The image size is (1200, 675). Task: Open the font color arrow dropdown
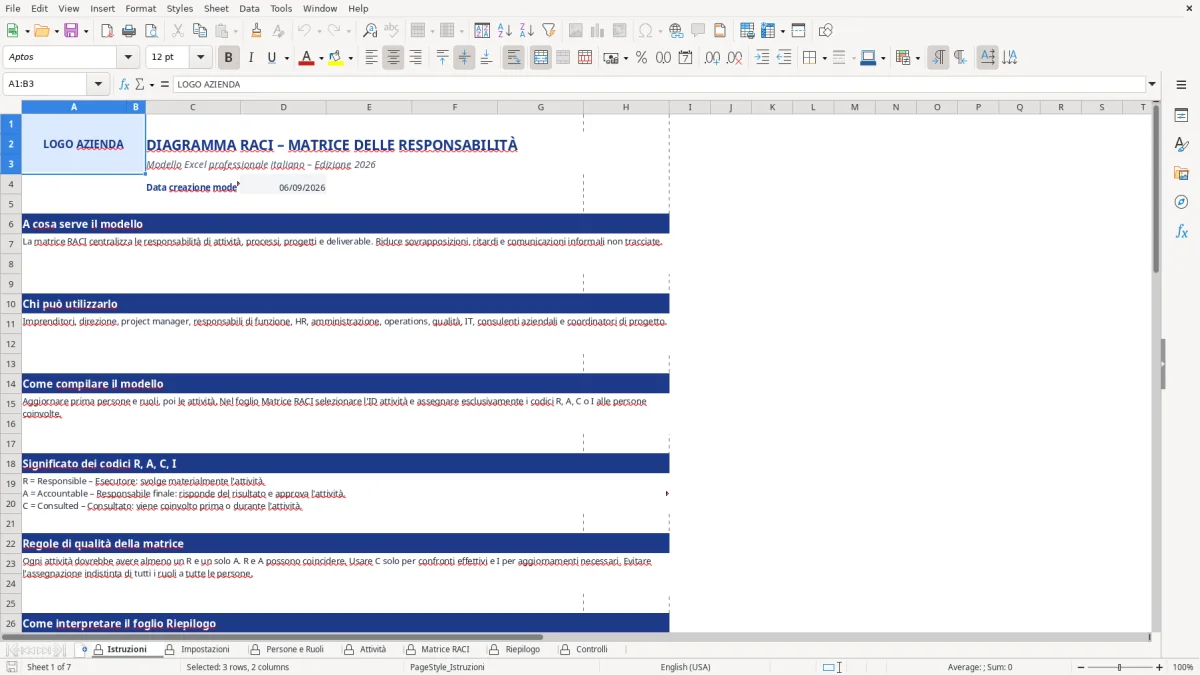pyautogui.click(x=320, y=58)
